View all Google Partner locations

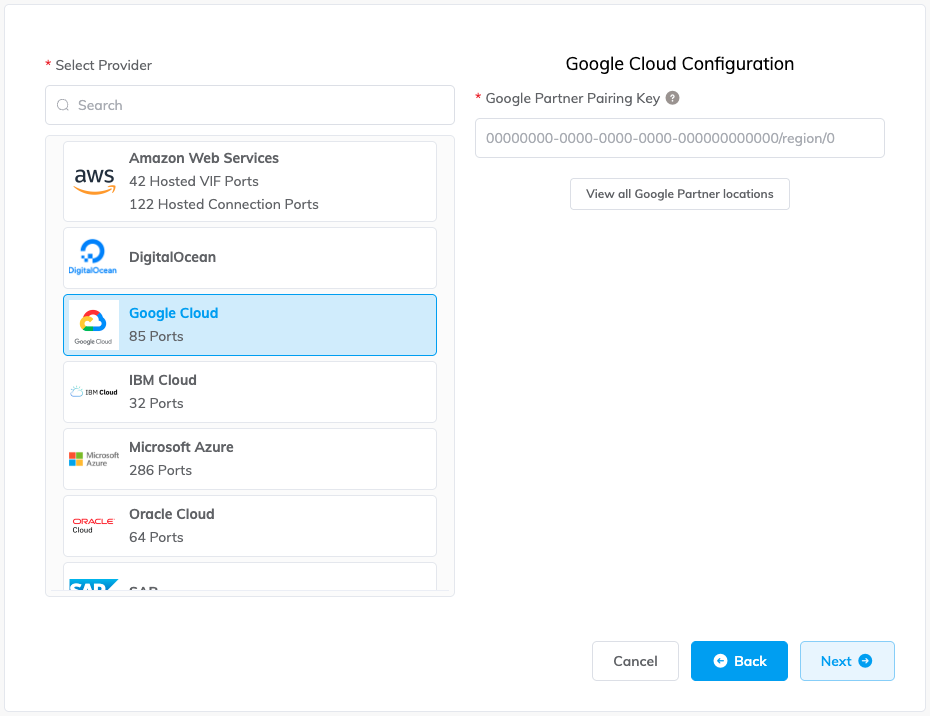pos(679,194)
